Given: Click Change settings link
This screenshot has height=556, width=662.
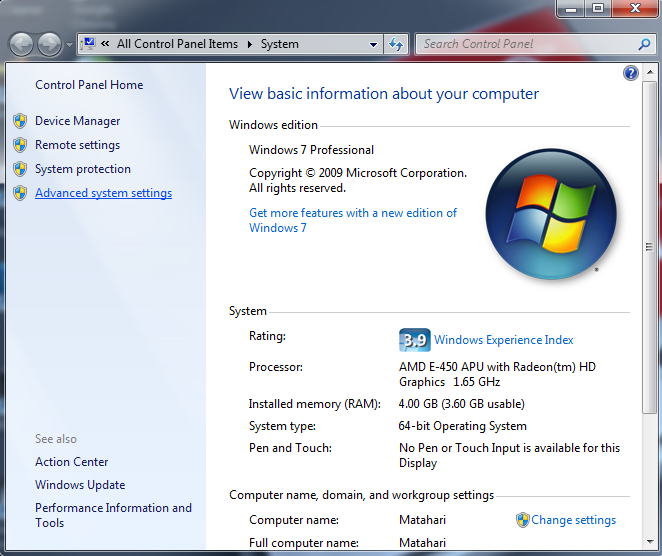Looking at the screenshot, I should [573, 520].
